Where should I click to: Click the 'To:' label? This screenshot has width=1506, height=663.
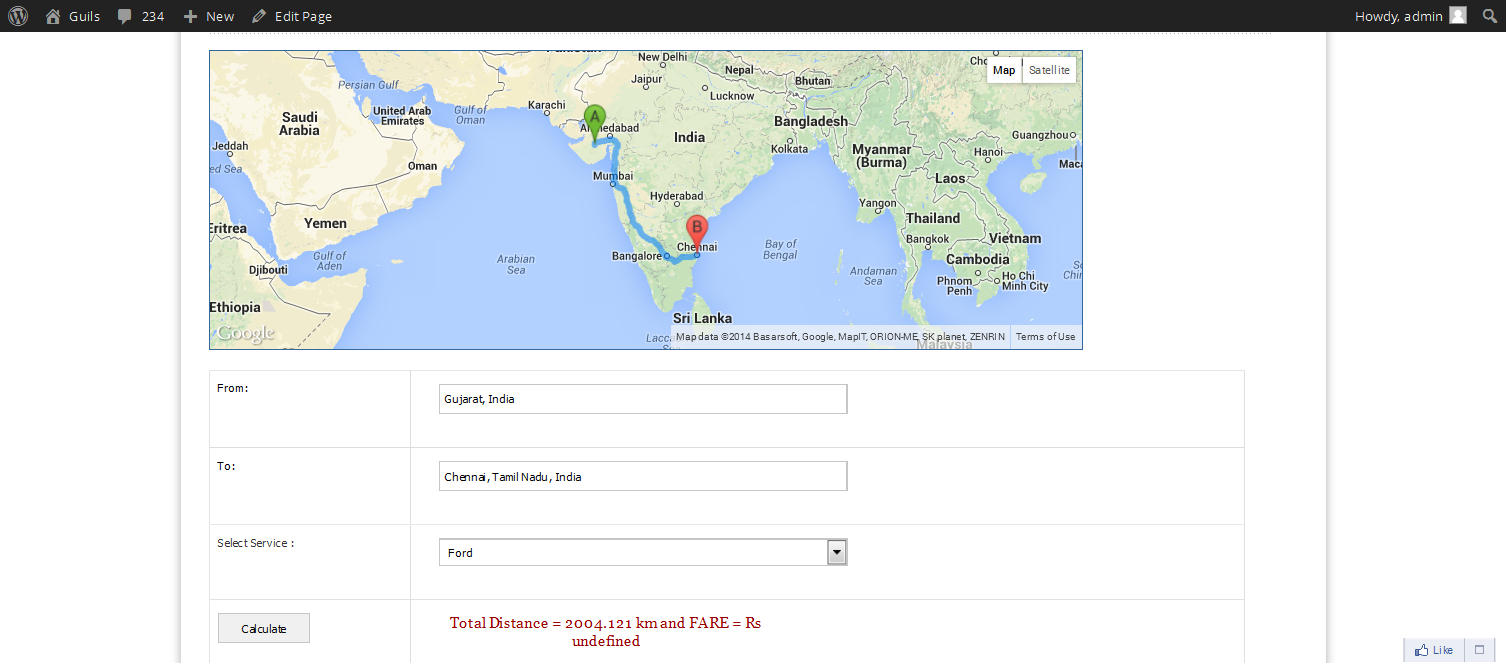[x=226, y=466]
